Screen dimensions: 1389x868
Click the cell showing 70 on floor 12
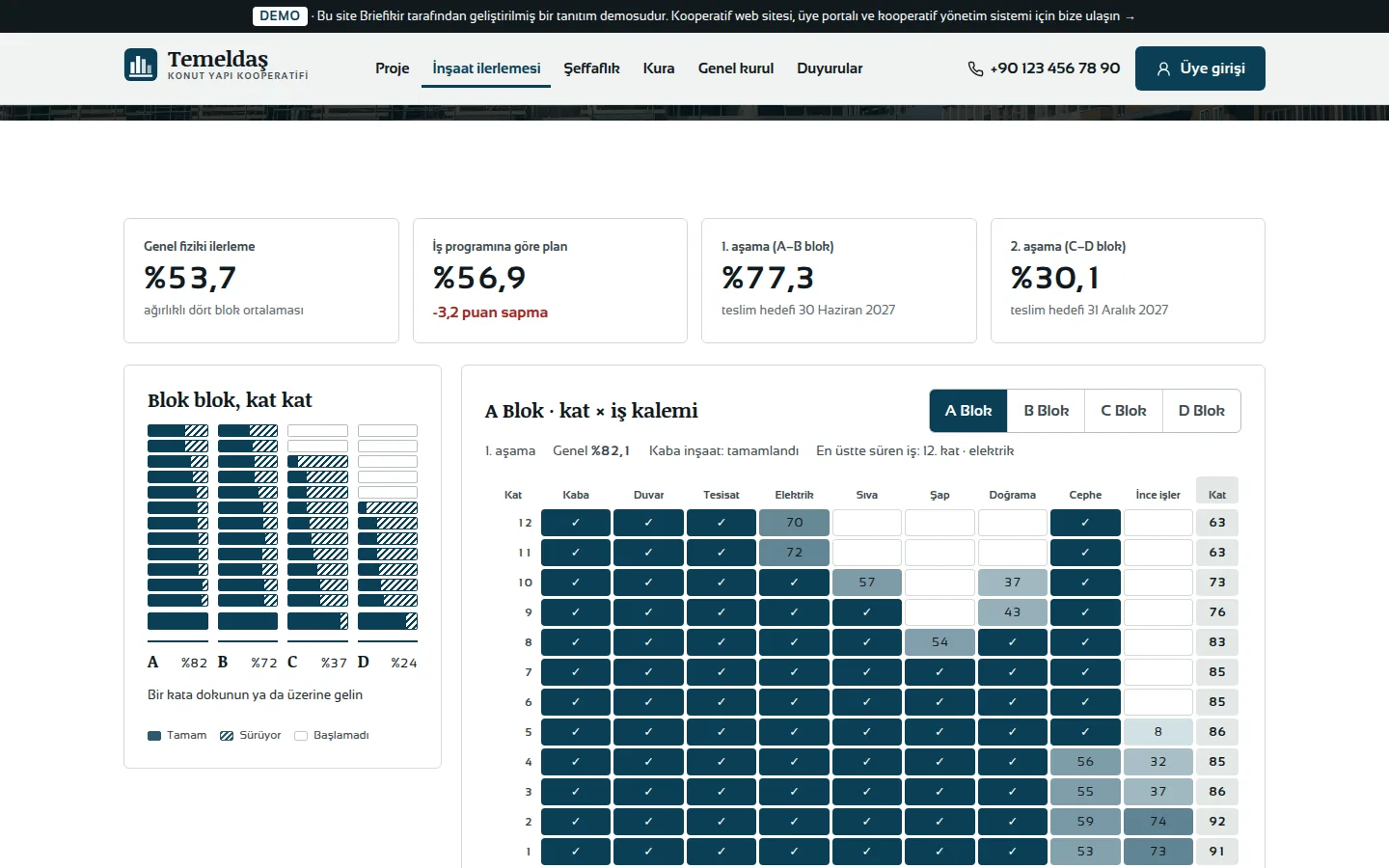[x=794, y=523]
